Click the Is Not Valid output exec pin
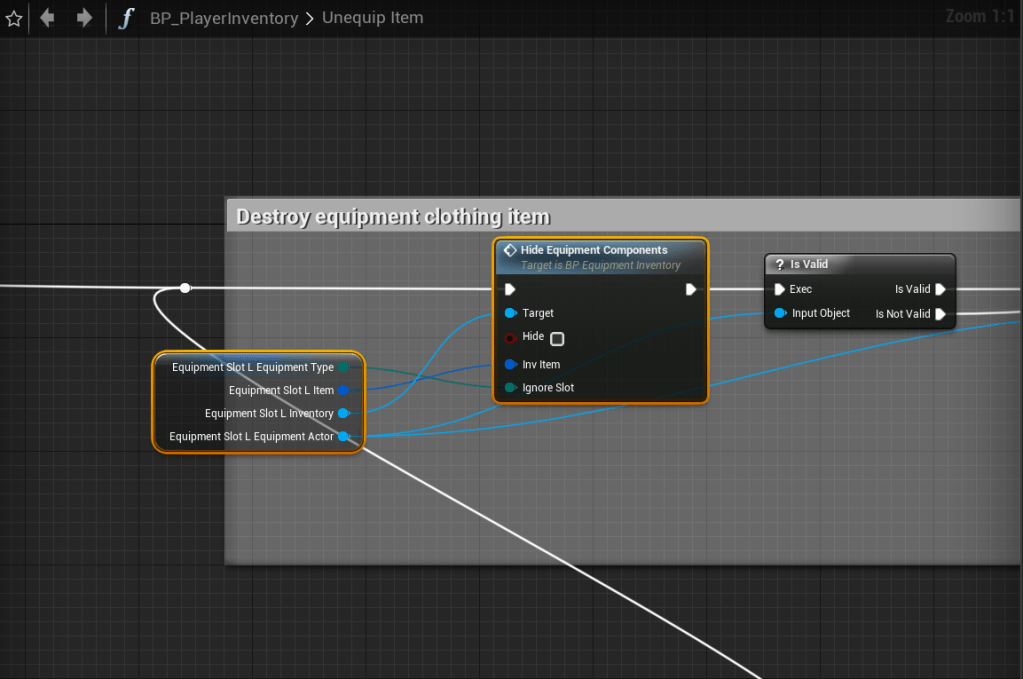Image resolution: width=1023 pixels, height=679 pixels. 940,314
